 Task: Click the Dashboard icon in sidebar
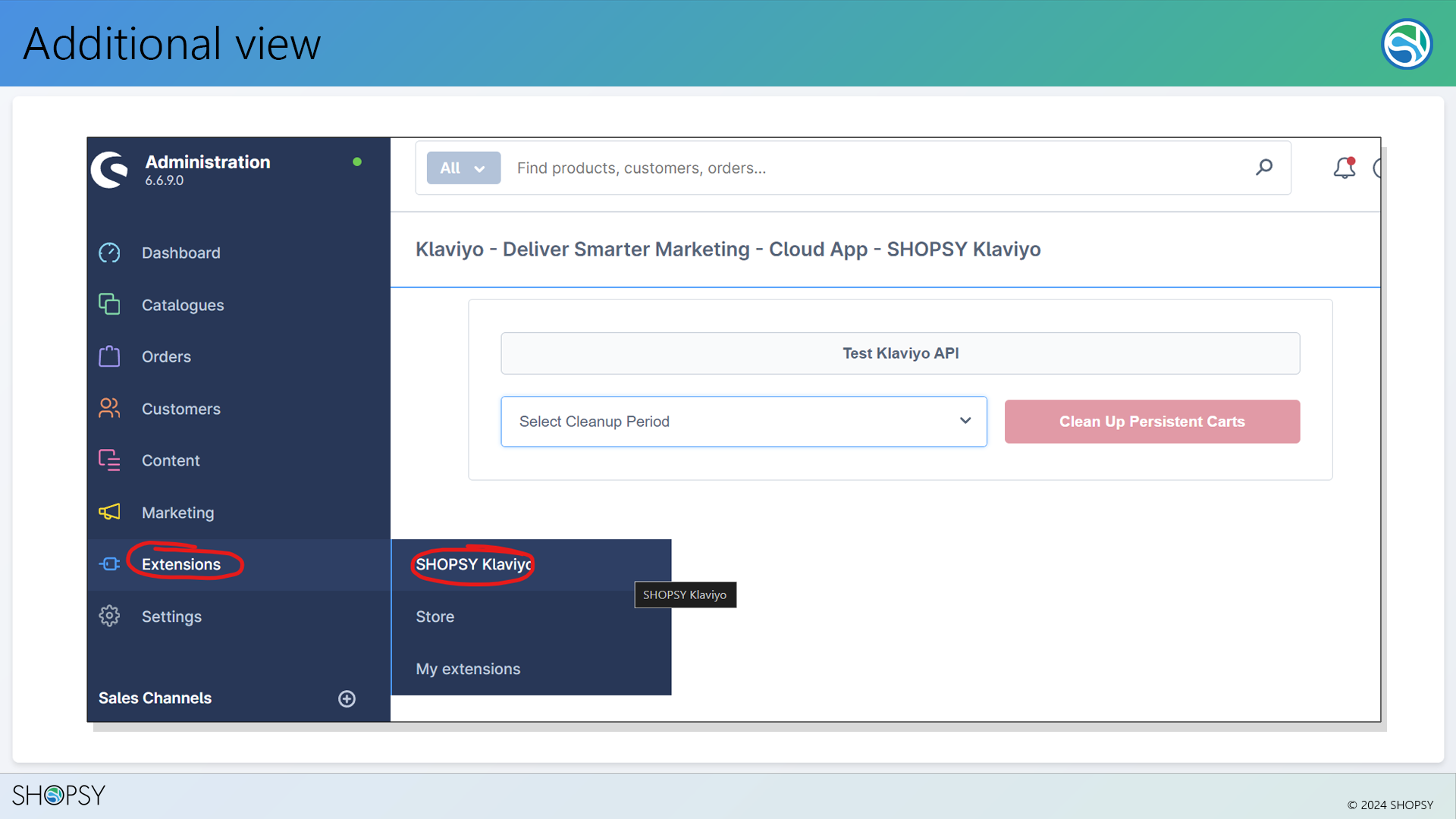(110, 252)
